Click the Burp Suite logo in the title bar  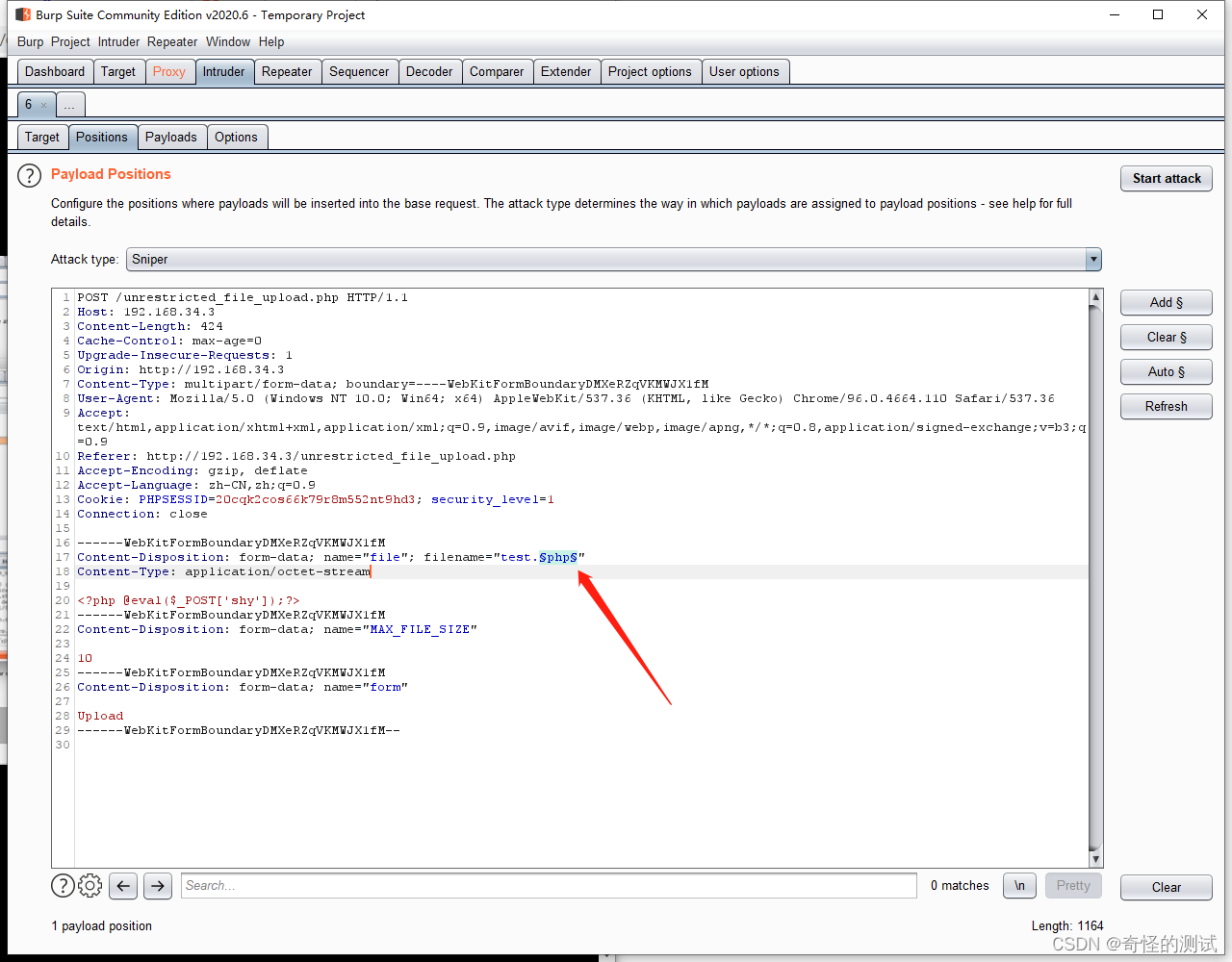point(23,14)
